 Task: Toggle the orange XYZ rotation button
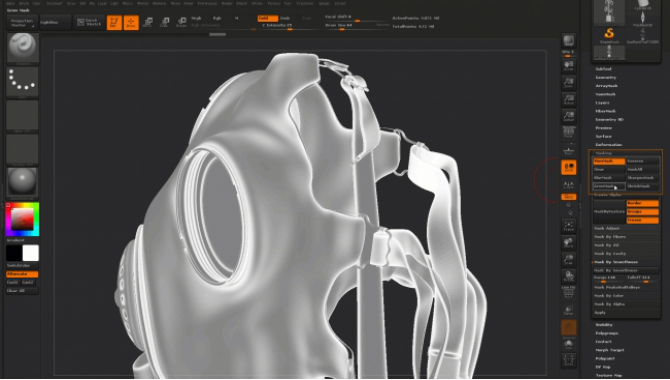tap(569, 197)
